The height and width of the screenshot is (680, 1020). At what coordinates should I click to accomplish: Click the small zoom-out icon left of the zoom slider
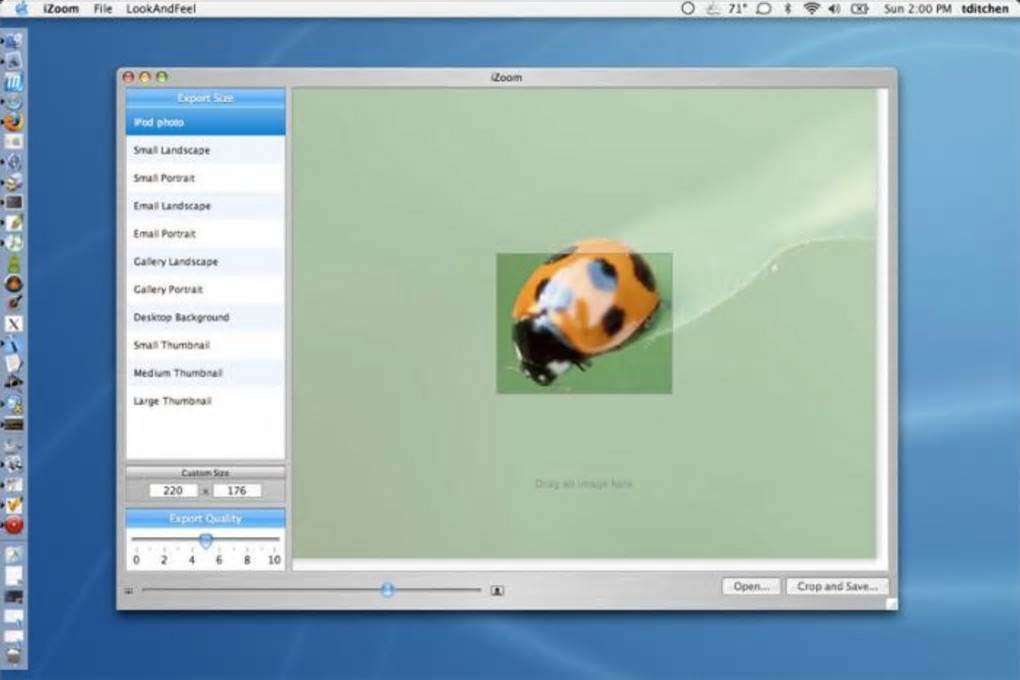pos(129,591)
